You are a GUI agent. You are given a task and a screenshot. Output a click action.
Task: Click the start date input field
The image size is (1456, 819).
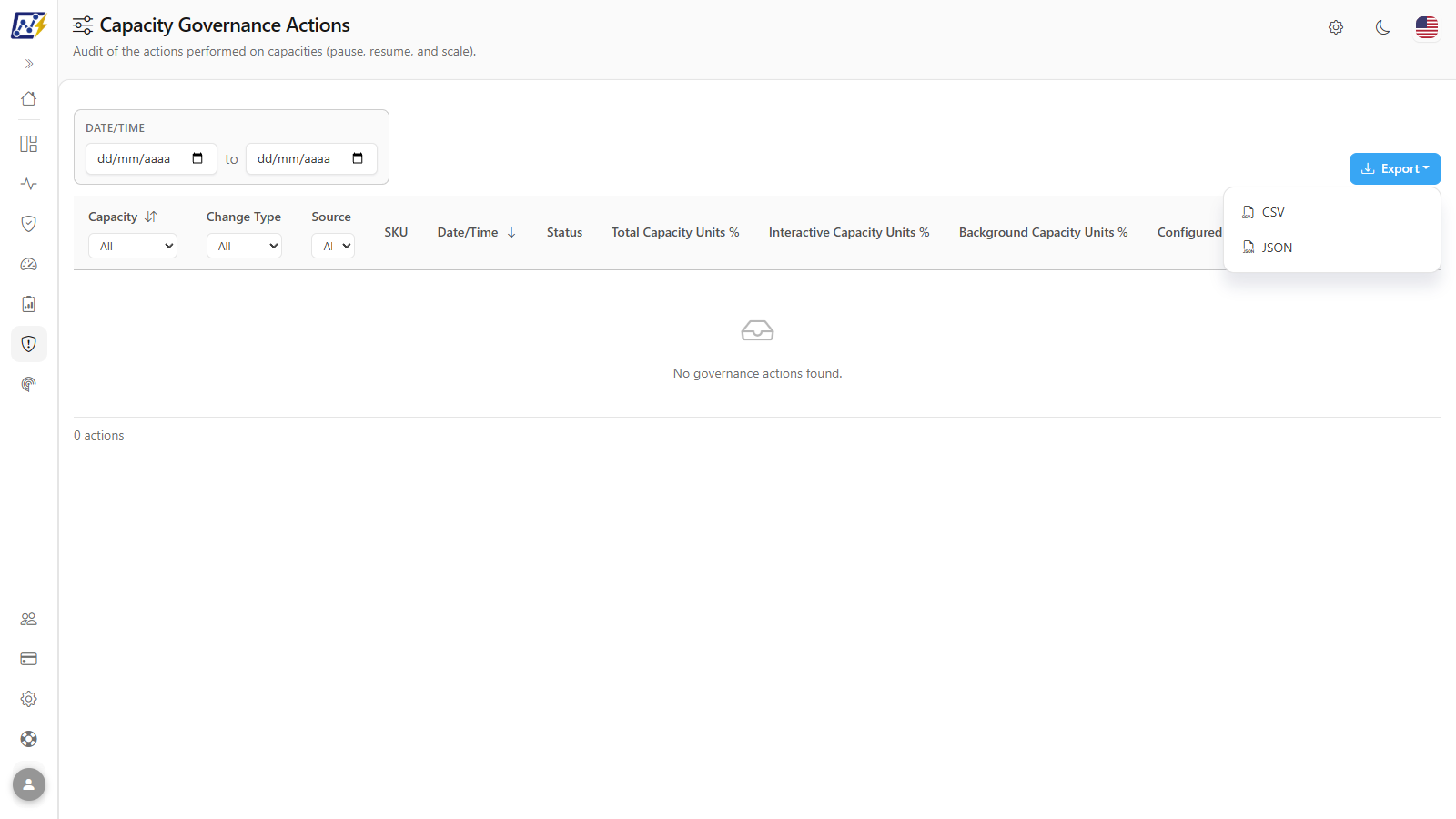(x=151, y=158)
